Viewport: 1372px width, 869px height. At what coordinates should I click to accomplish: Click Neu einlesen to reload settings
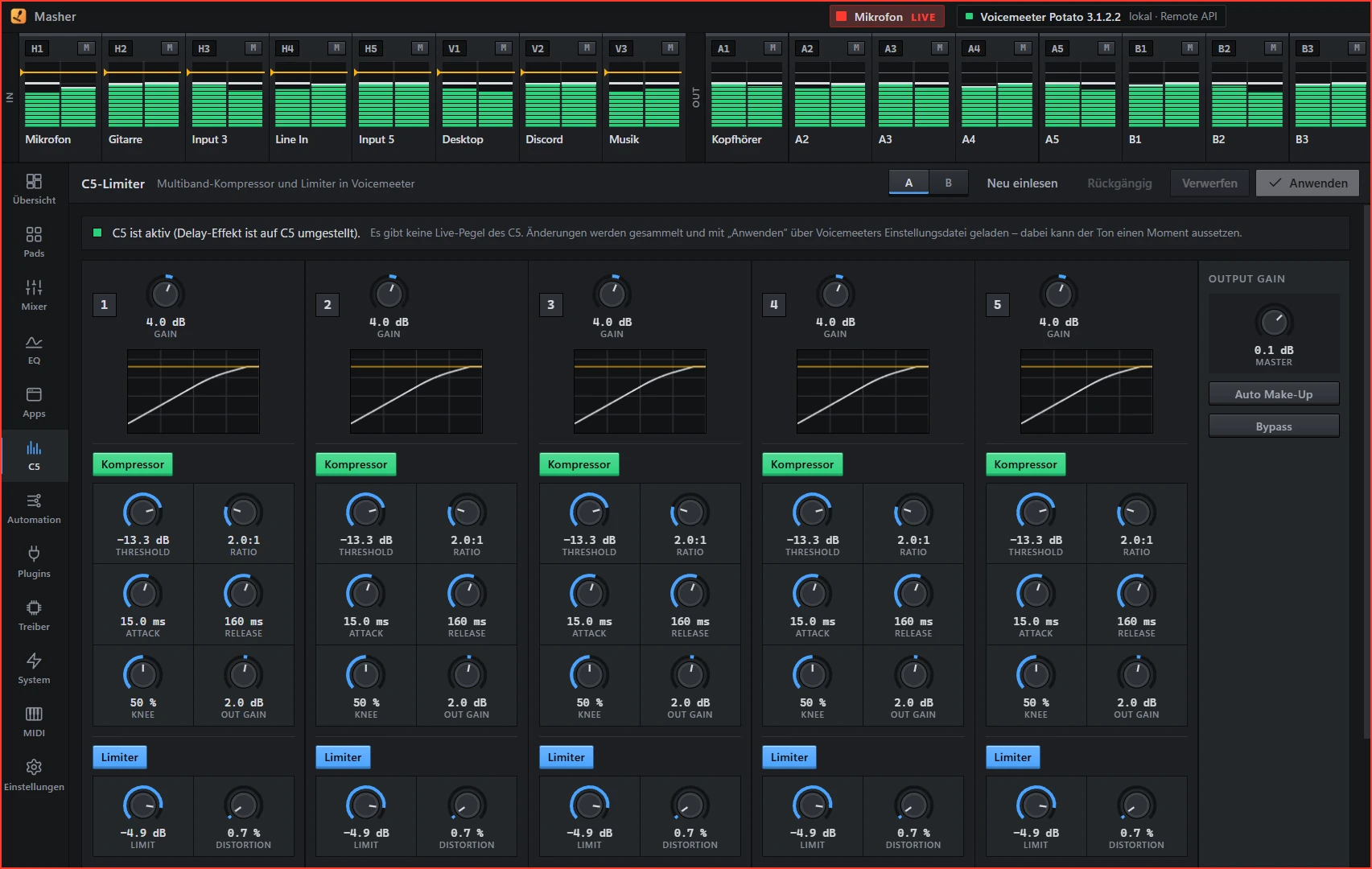pos(1022,183)
